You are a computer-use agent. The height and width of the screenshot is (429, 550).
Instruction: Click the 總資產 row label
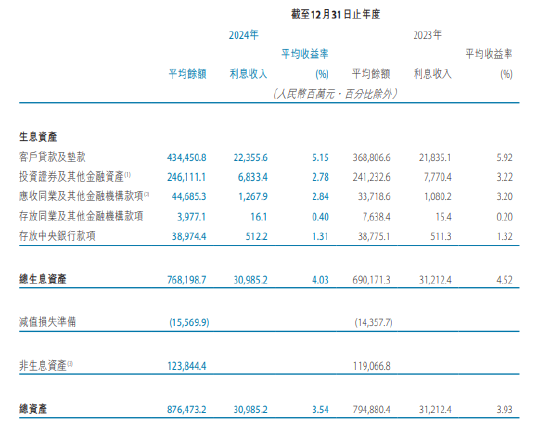[x=33, y=409]
